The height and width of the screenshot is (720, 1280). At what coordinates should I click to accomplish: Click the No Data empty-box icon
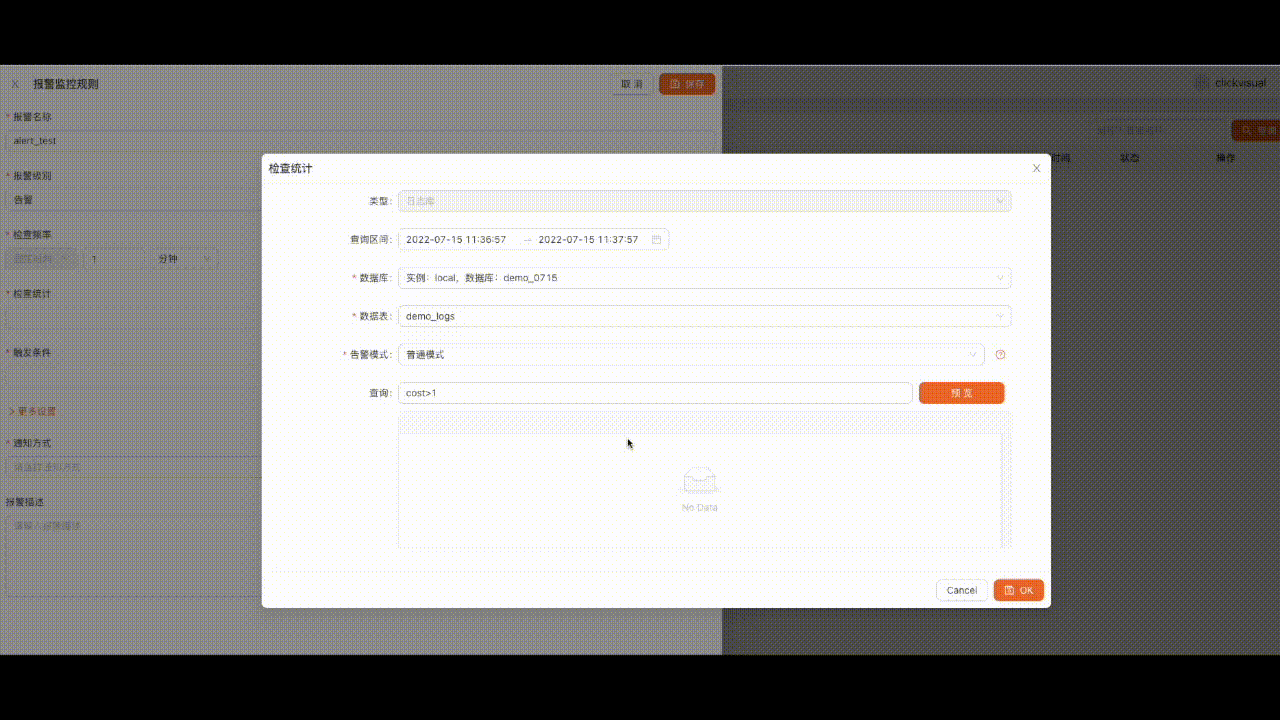coord(700,480)
